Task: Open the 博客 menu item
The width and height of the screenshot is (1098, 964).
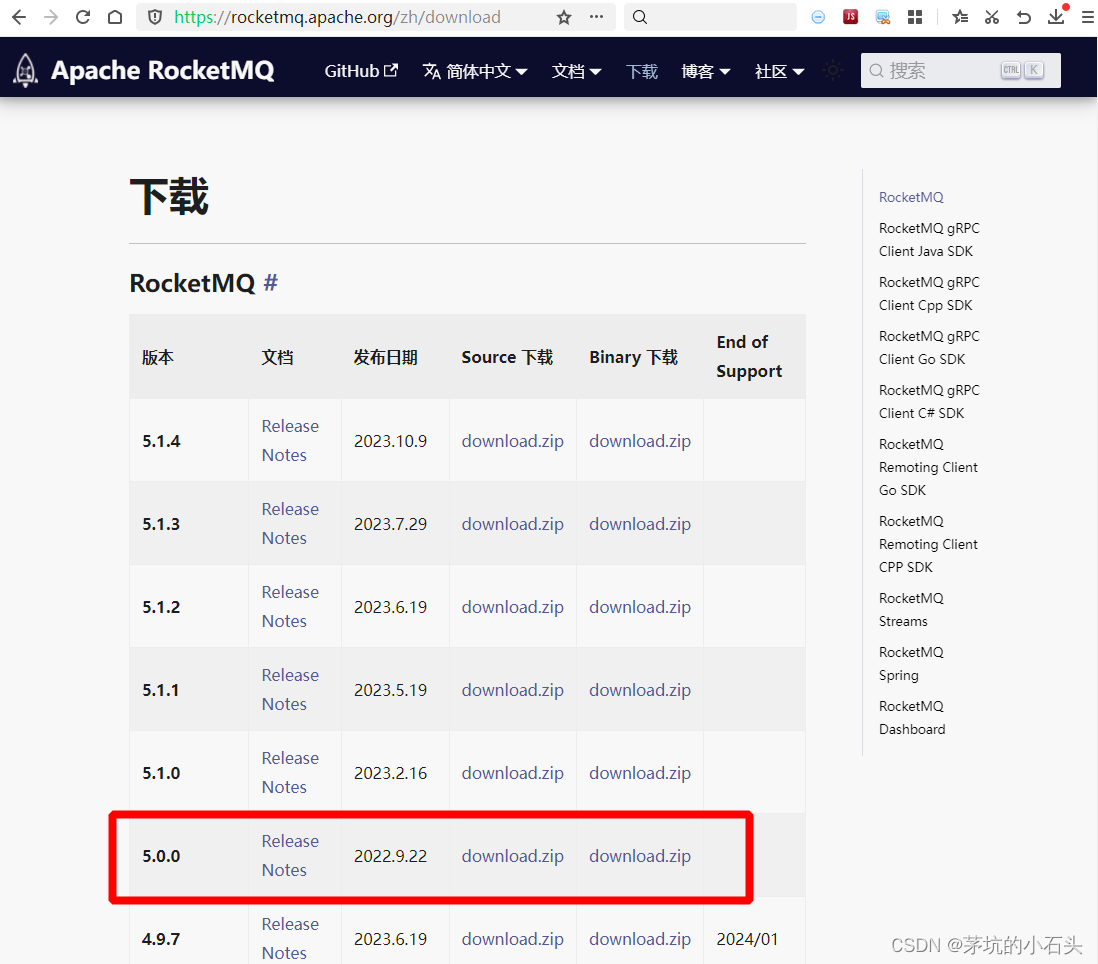Action: [x=706, y=71]
